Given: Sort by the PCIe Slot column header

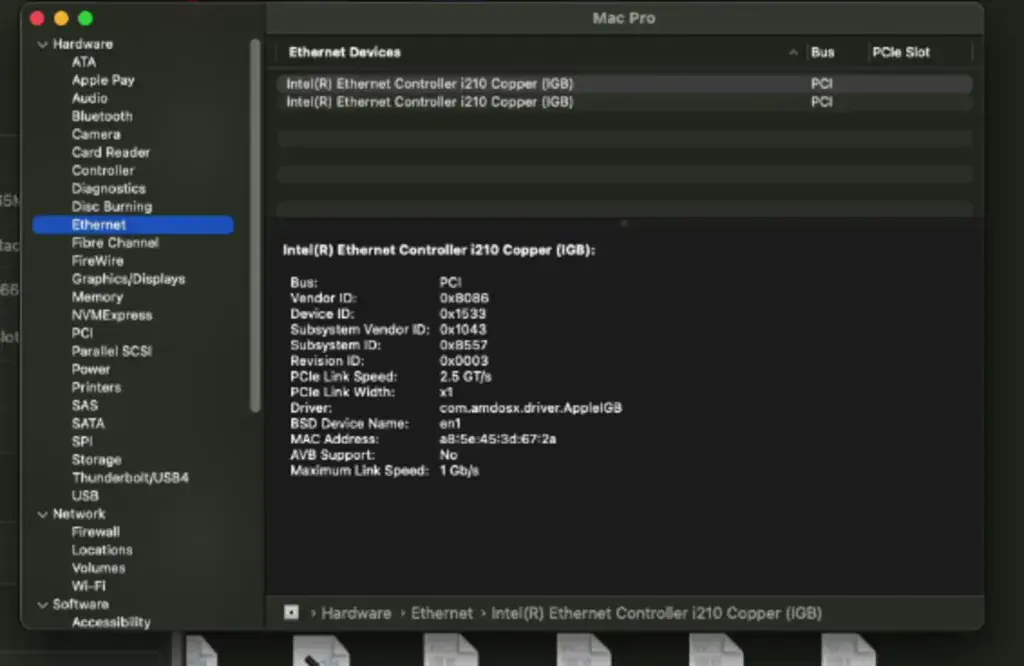Looking at the screenshot, I should 901,52.
